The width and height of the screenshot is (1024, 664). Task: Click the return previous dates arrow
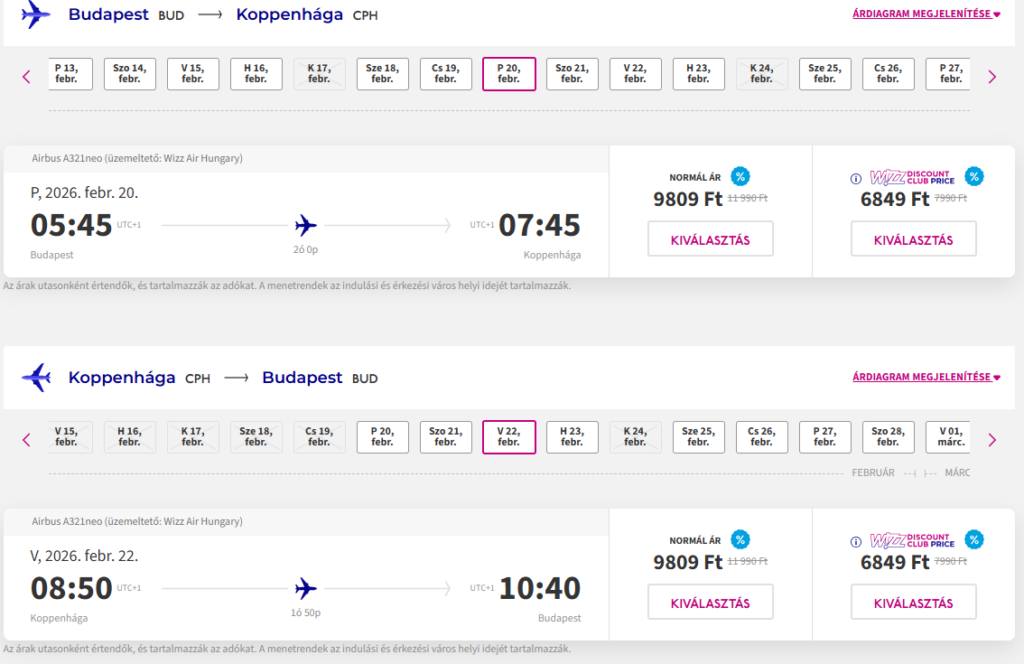27,439
